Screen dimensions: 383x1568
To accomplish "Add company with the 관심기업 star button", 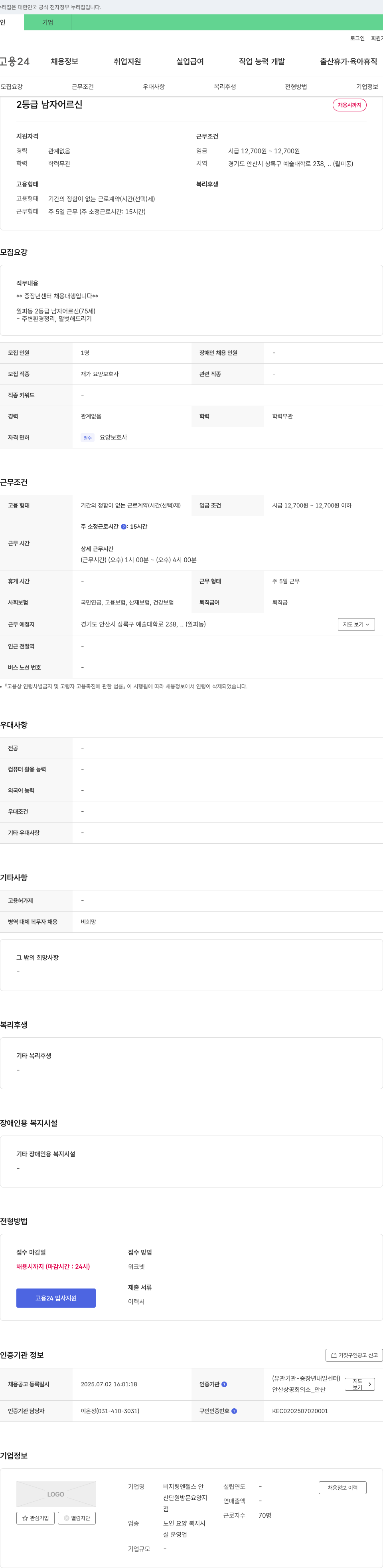I will click(35, 1518).
